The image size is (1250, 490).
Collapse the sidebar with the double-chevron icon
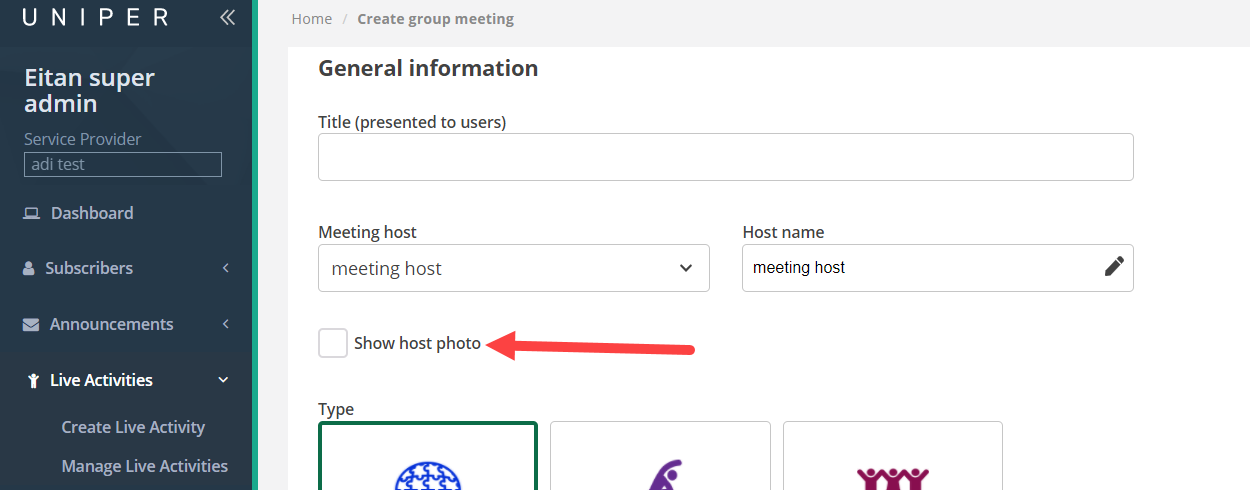(x=228, y=17)
